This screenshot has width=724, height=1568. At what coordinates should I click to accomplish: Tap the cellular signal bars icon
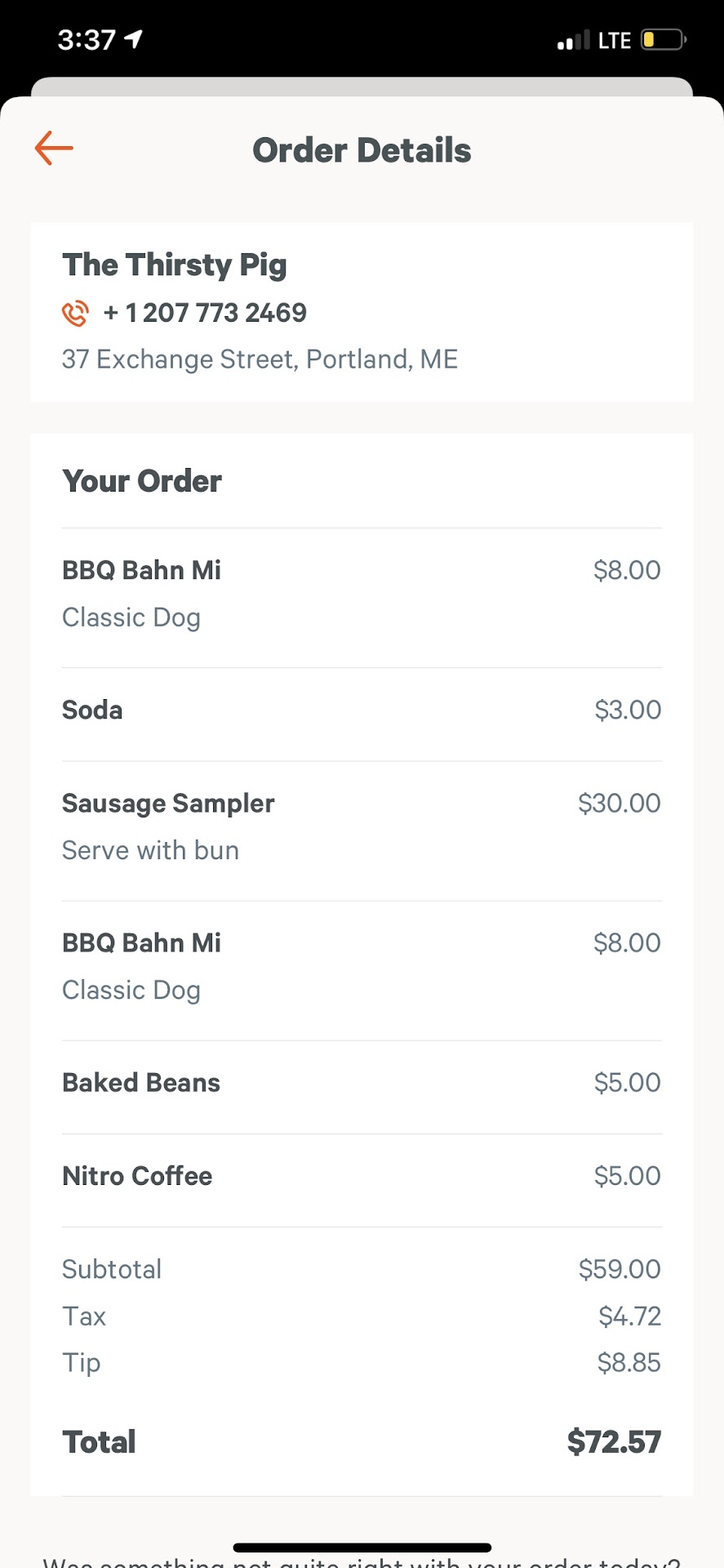click(573, 40)
